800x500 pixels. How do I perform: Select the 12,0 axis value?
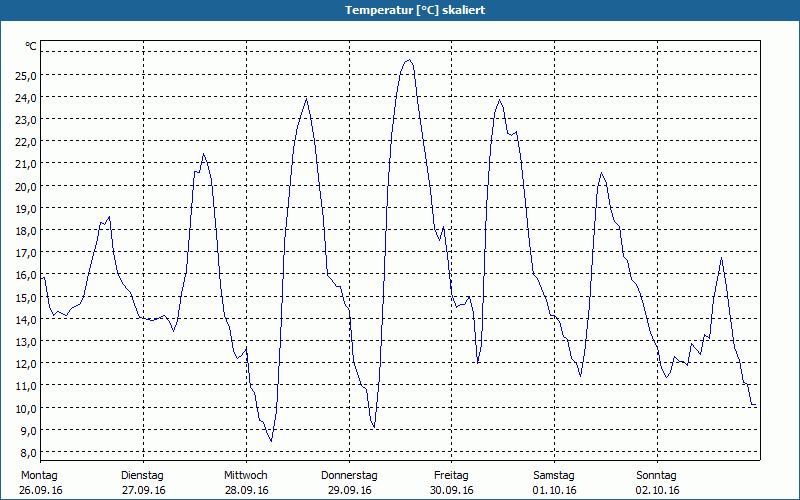(x=26, y=364)
